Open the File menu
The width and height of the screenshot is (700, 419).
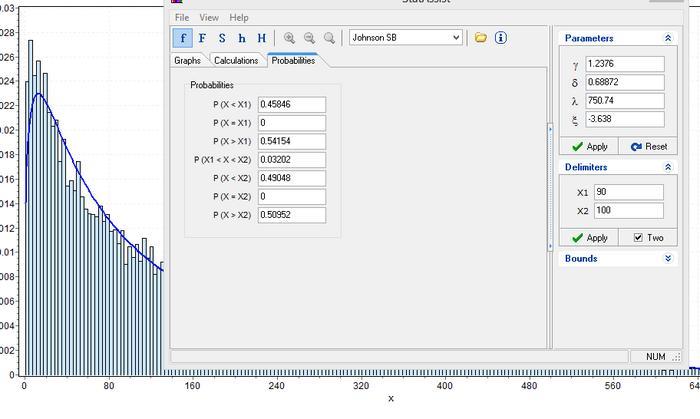coord(182,17)
